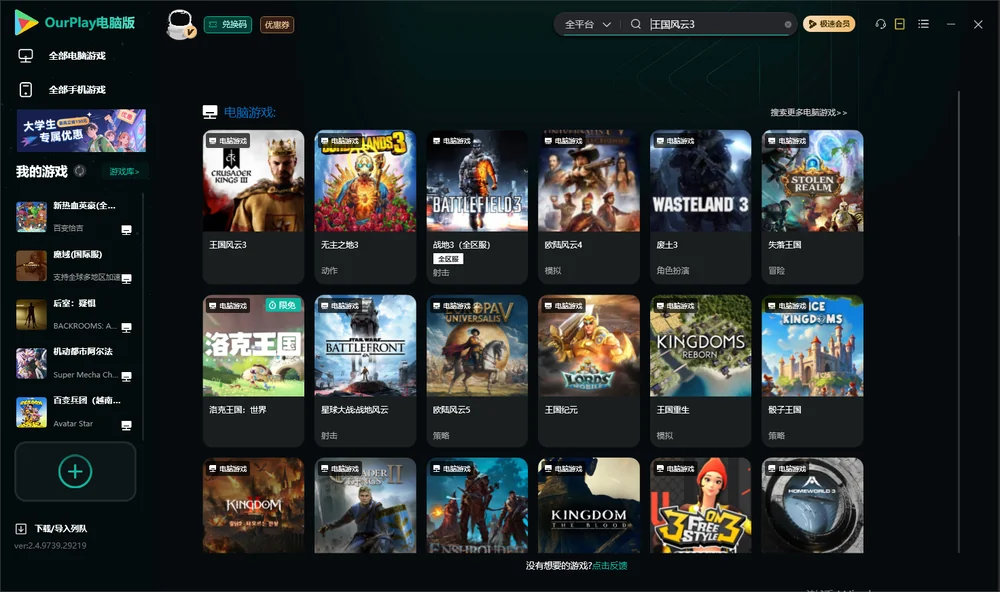The image size is (1000, 592).
Task: Click the 点击反馈 feedback link
Action: pos(610,565)
